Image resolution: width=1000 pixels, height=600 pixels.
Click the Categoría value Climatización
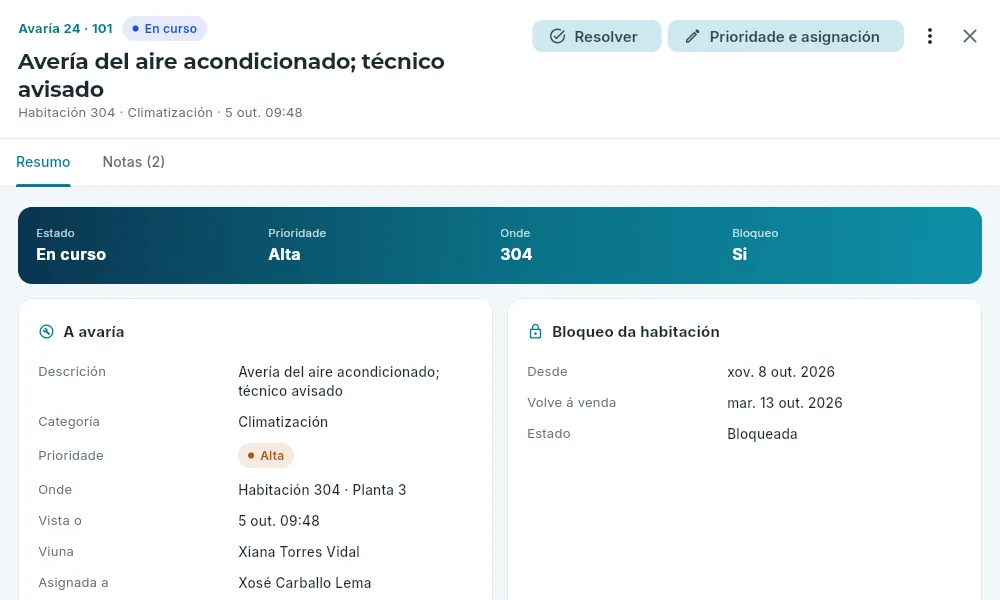tap(283, 422)
